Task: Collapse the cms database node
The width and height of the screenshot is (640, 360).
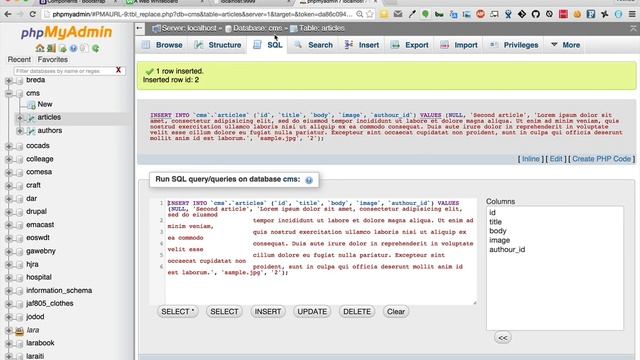Action: [x=9, y=93]
